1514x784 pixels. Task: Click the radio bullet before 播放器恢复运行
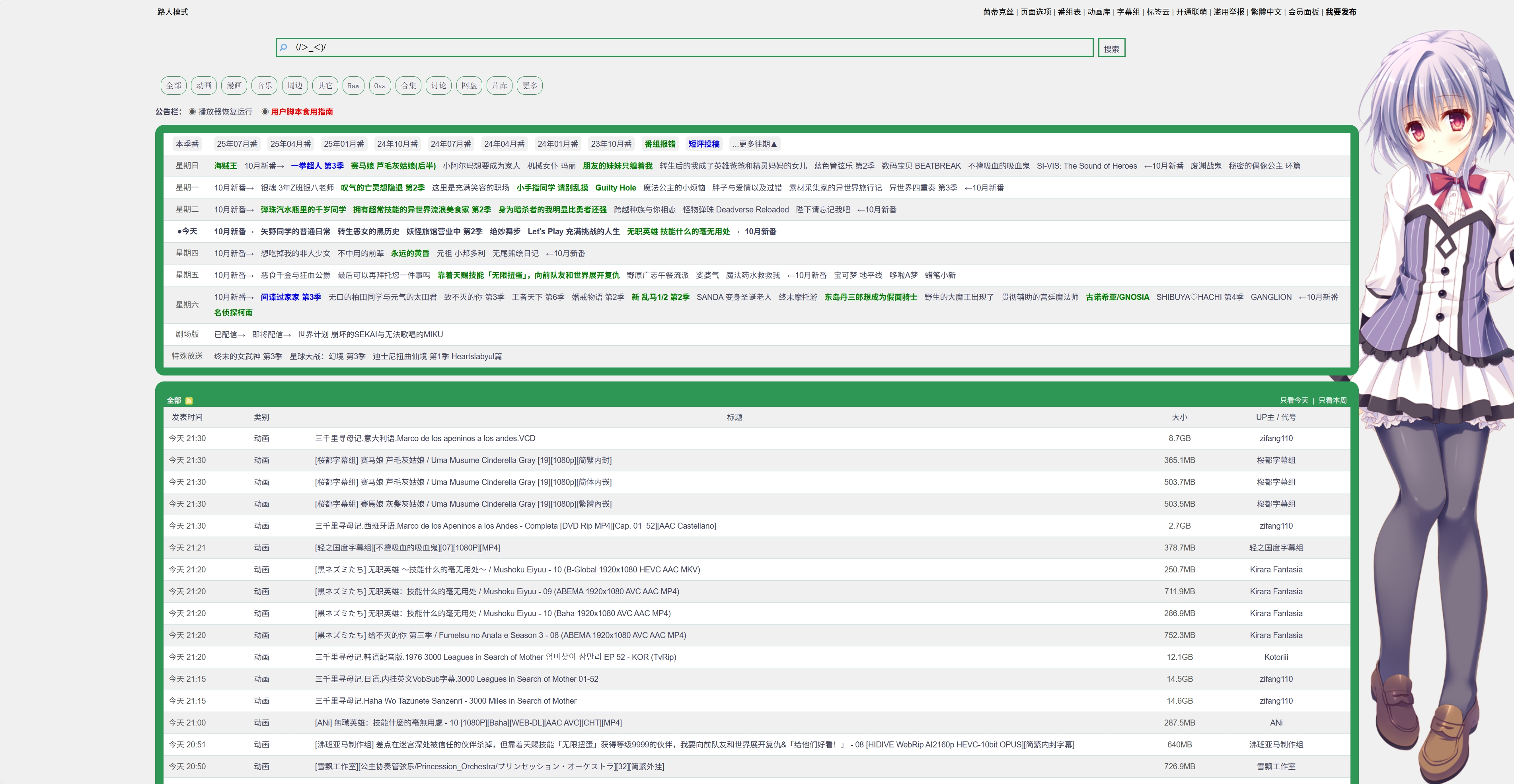coord(192,112)
